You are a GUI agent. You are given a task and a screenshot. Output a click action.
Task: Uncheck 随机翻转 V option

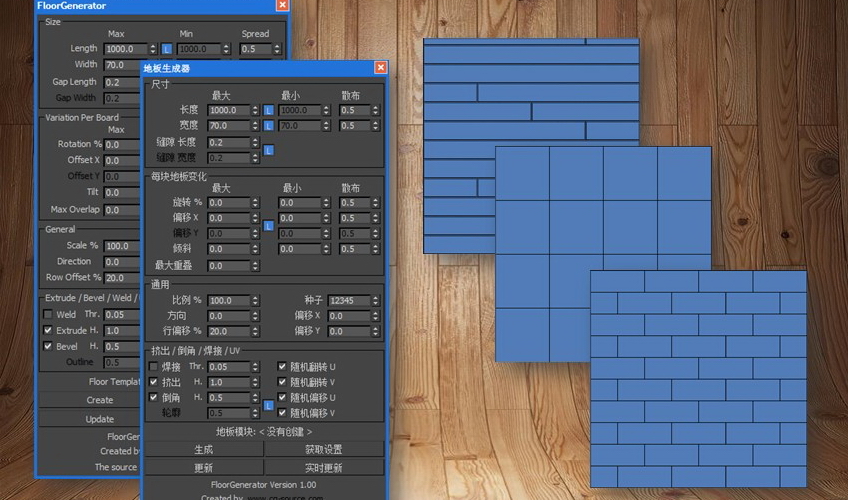click(282, 382)
